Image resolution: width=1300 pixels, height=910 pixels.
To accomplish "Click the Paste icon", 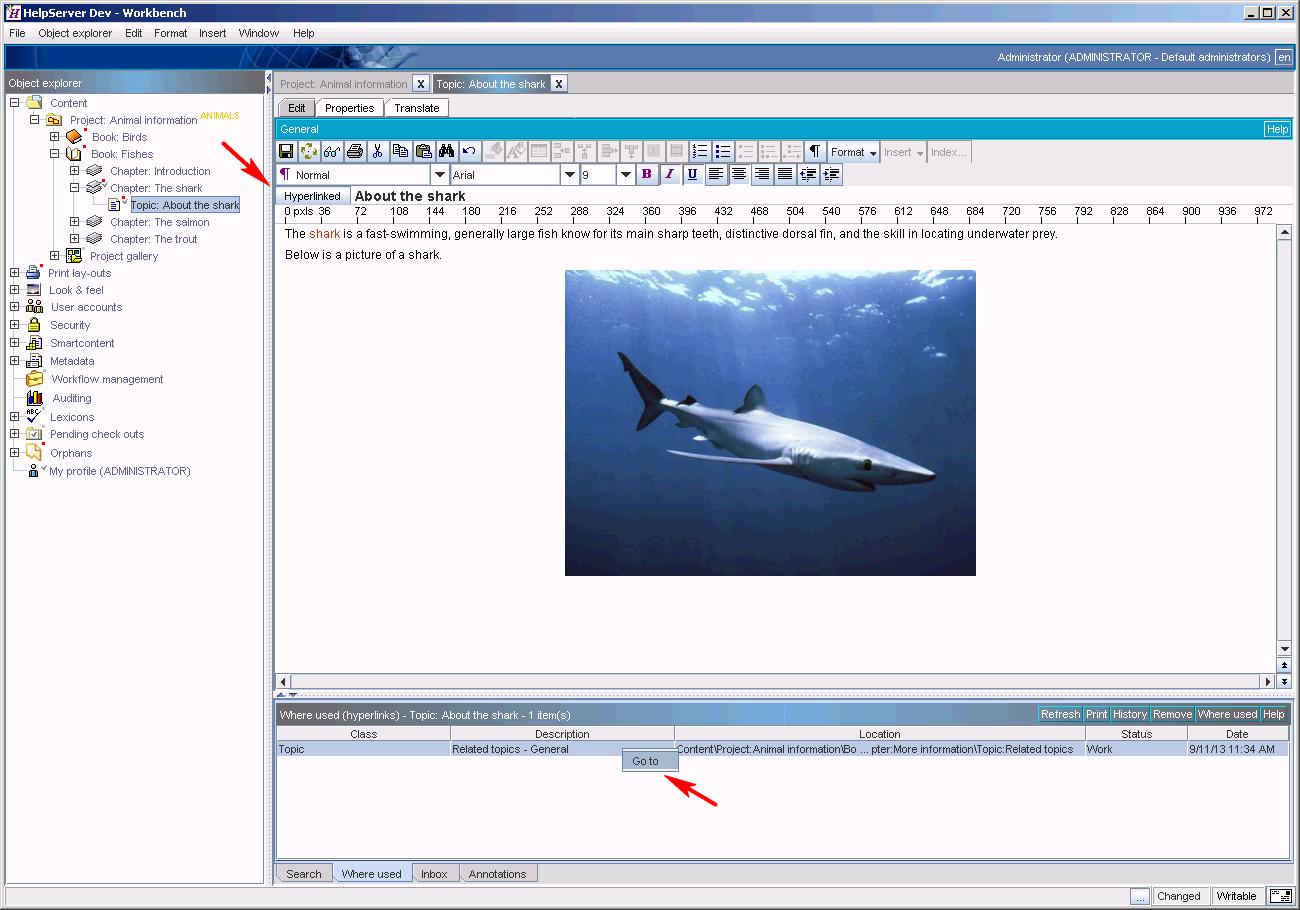I will click(422, 151).
